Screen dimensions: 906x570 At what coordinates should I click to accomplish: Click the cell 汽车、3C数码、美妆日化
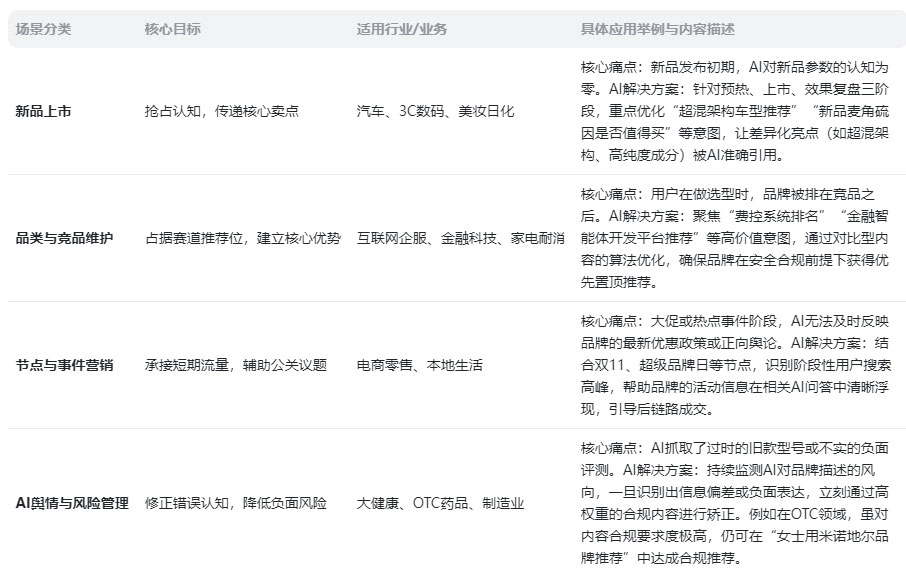tap(435, 111)
